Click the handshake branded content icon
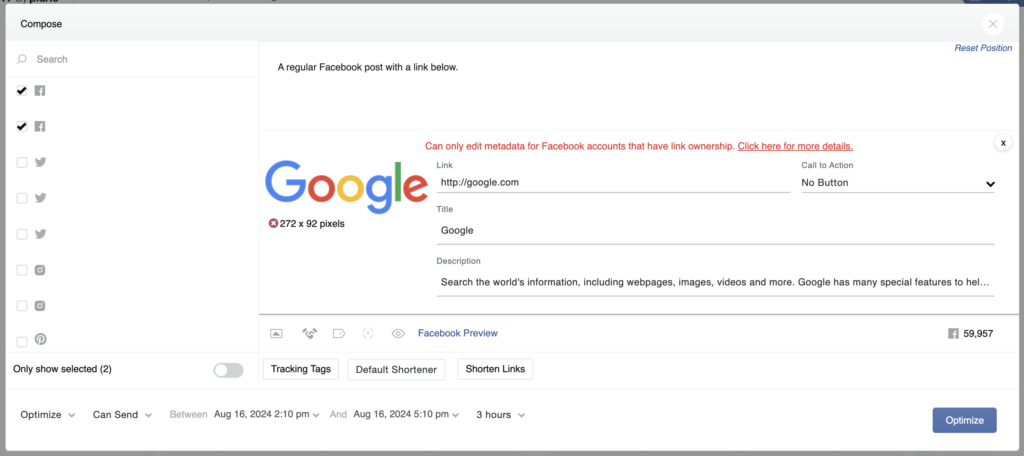 click(309, 333)
